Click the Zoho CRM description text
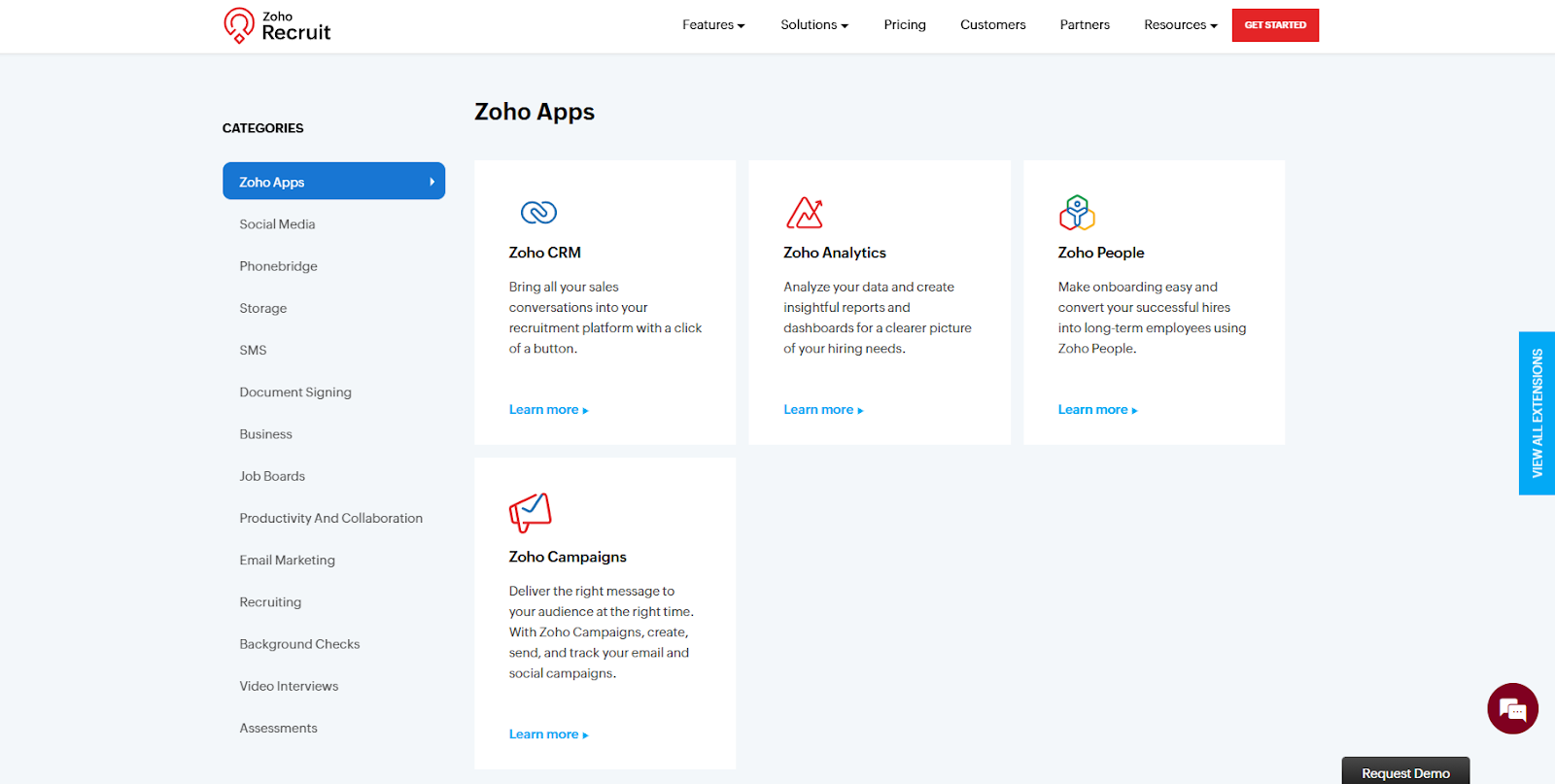 605,318
